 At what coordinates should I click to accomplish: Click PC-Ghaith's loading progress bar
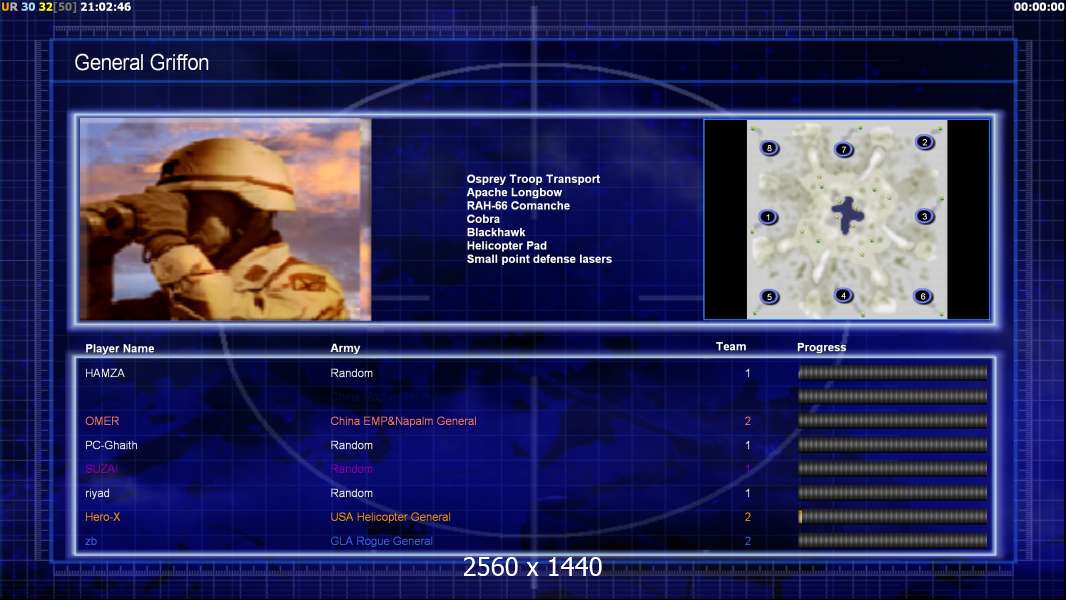(893, 445)
